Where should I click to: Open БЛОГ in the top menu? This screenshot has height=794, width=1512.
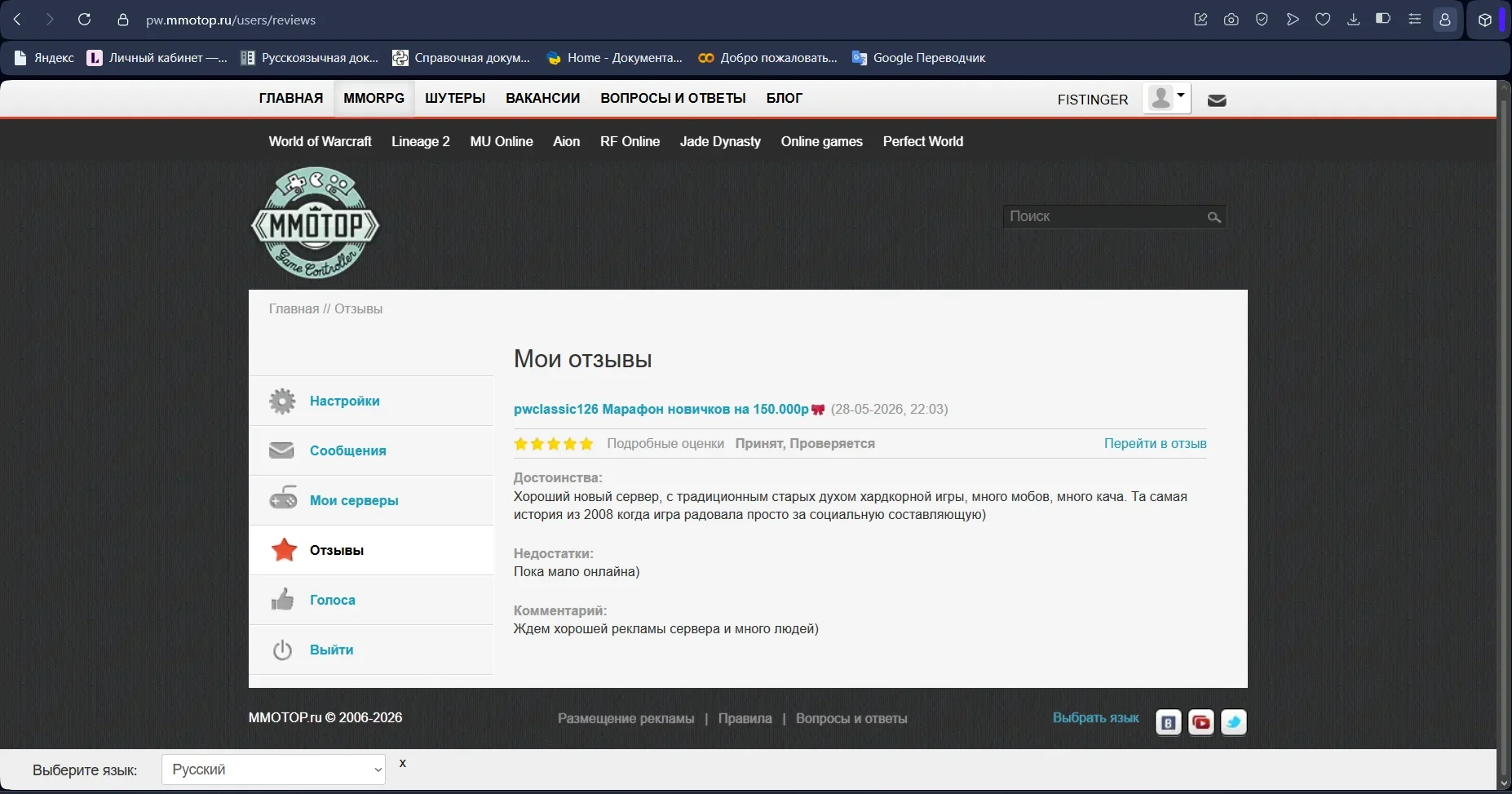pyautogui.click(x=785, y=98)
